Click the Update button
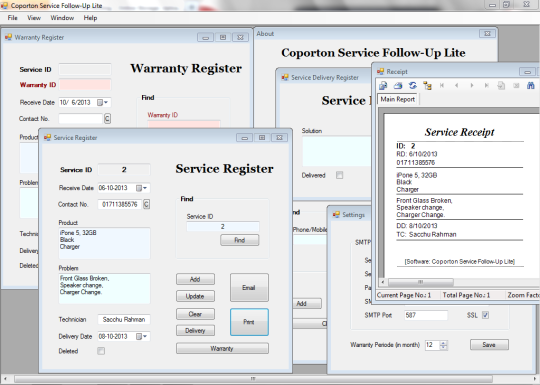 coord(195,296)
